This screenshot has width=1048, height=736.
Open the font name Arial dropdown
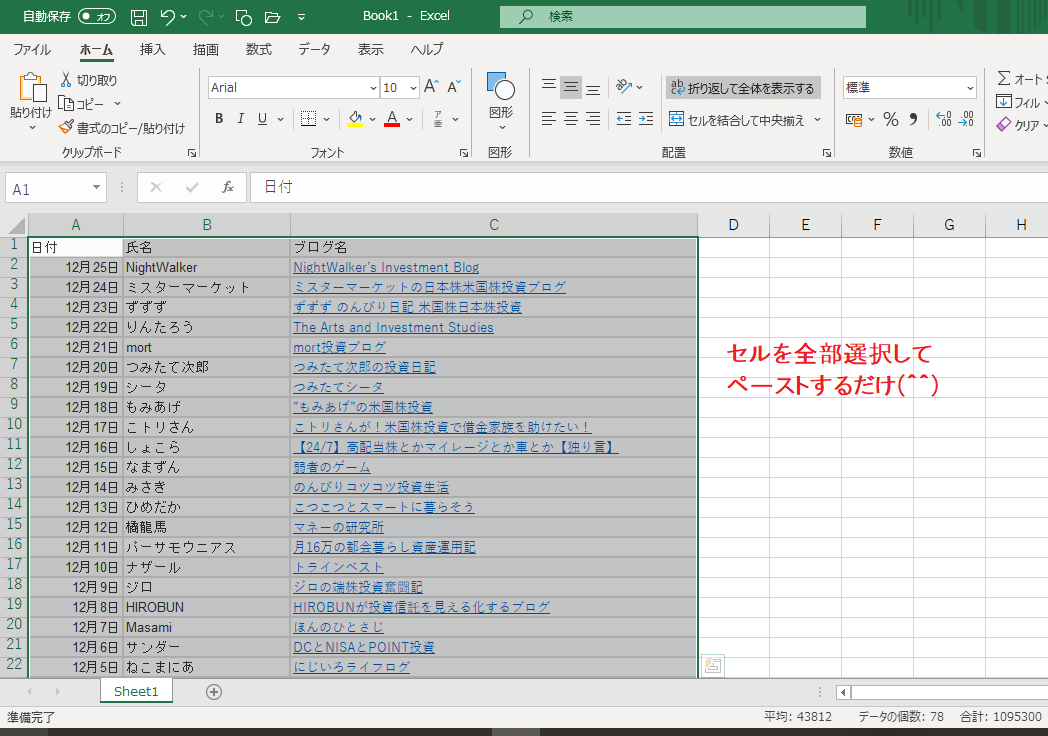coord(373,88)
